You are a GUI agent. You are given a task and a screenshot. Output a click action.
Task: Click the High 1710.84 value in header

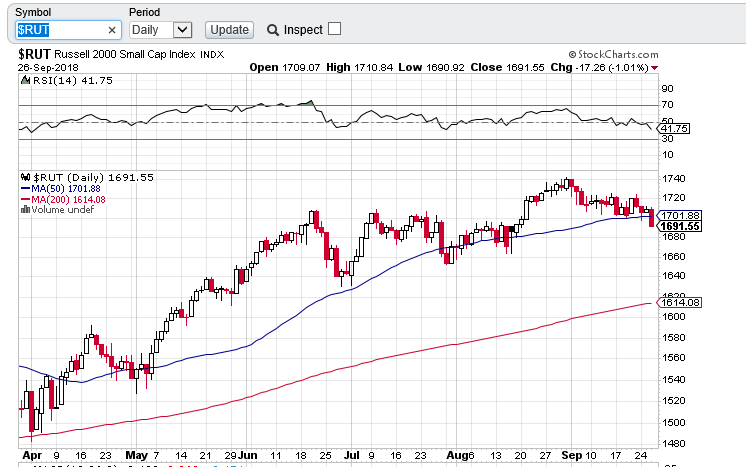point(360,68)
